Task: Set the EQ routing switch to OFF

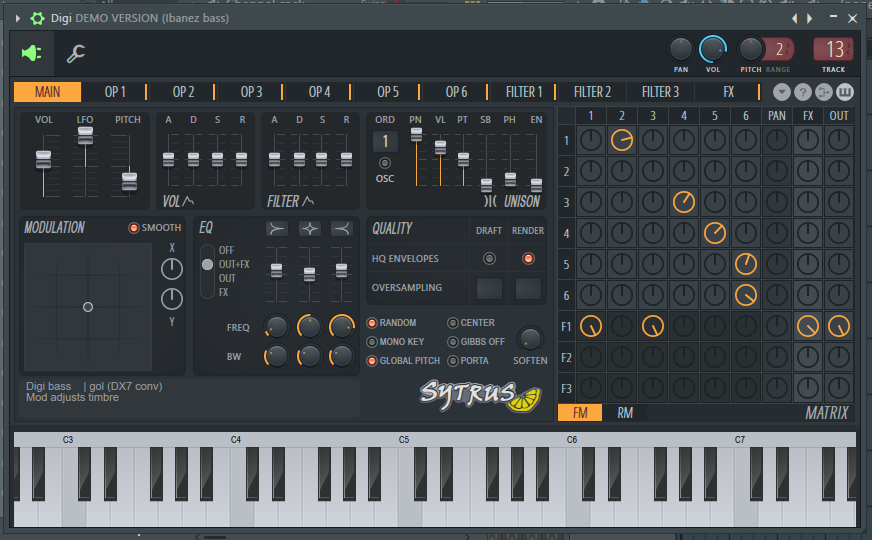Action: (226, 250)
